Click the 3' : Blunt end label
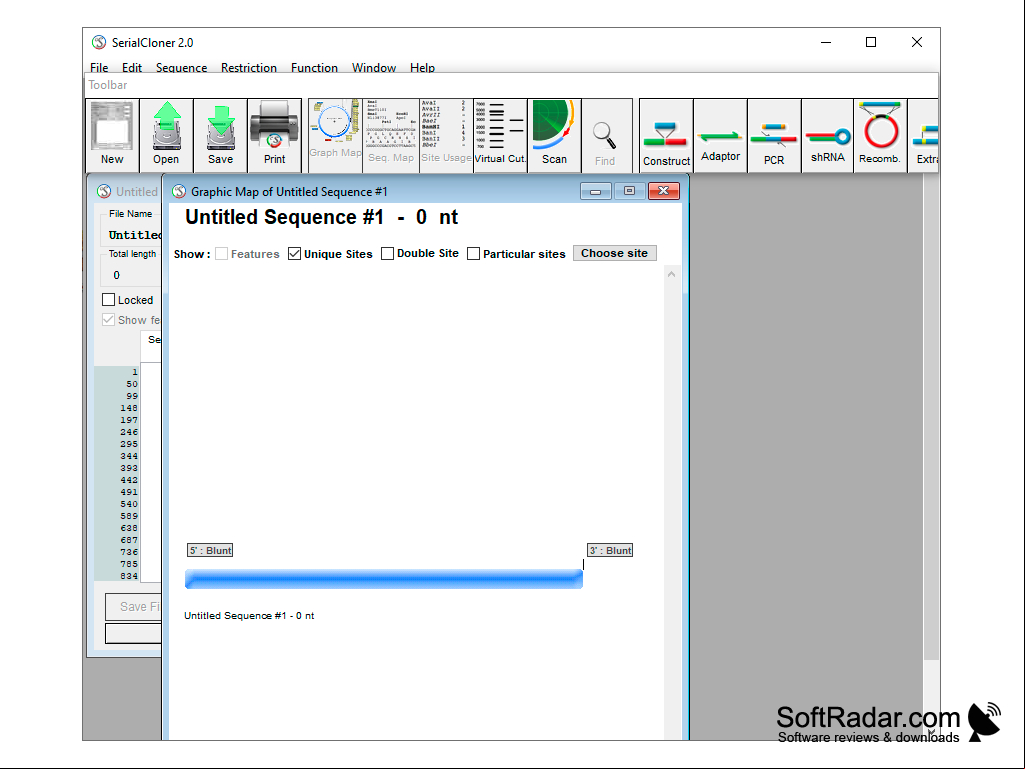The image size is (1025, 769). pyautogui.click(x=610, y=551)
